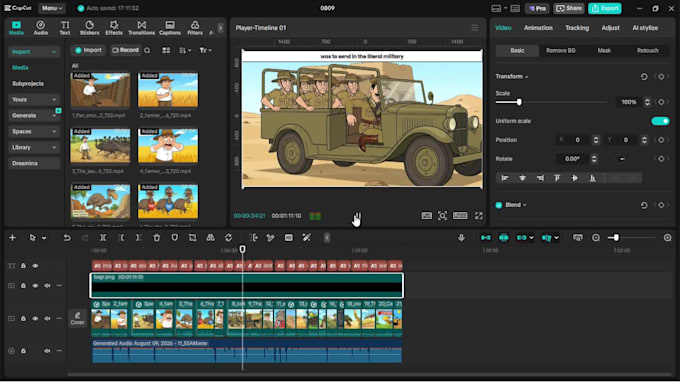Screen dimensions: 680x382
Task: Open the crop tool in the timeline toolbar
Action: point(192,238)
